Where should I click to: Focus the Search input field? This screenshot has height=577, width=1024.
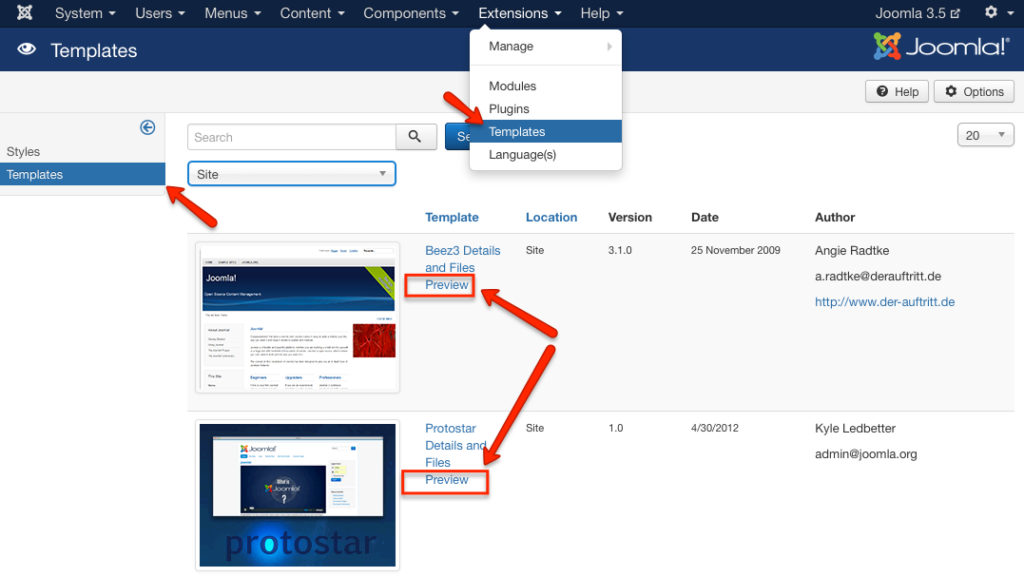(x=291, y=137)
